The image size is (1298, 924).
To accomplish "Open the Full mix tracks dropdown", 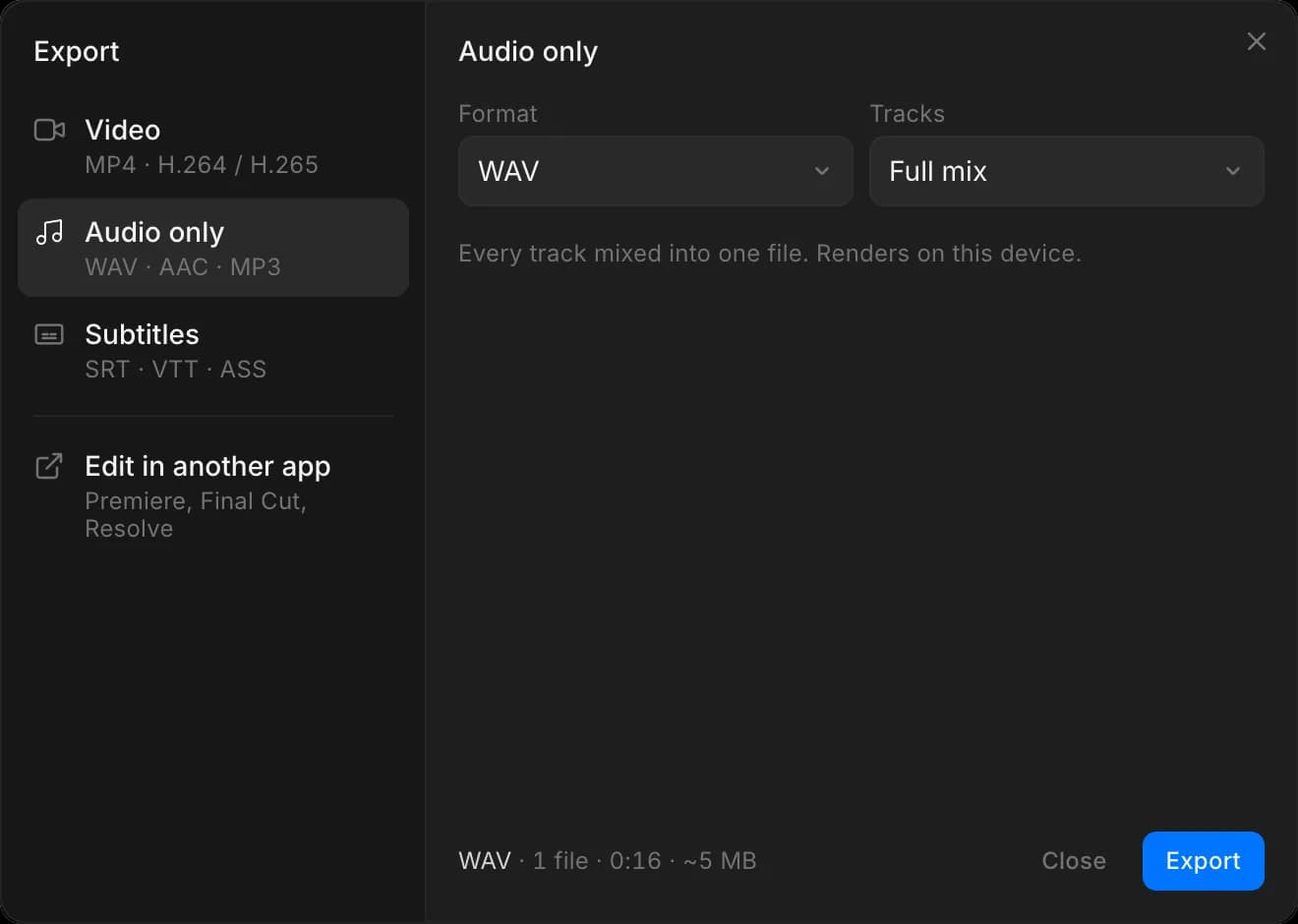I will (x=1066, y=171).
